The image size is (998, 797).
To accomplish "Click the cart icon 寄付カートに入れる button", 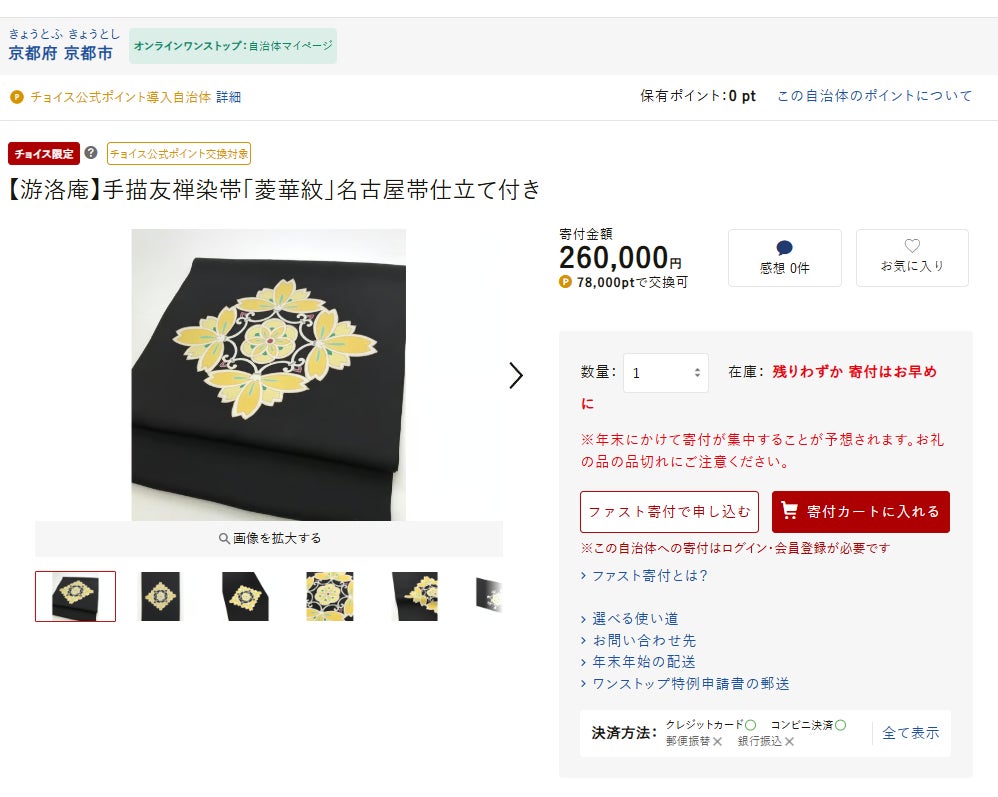I will pyautogui.click(x=861, y=512).
